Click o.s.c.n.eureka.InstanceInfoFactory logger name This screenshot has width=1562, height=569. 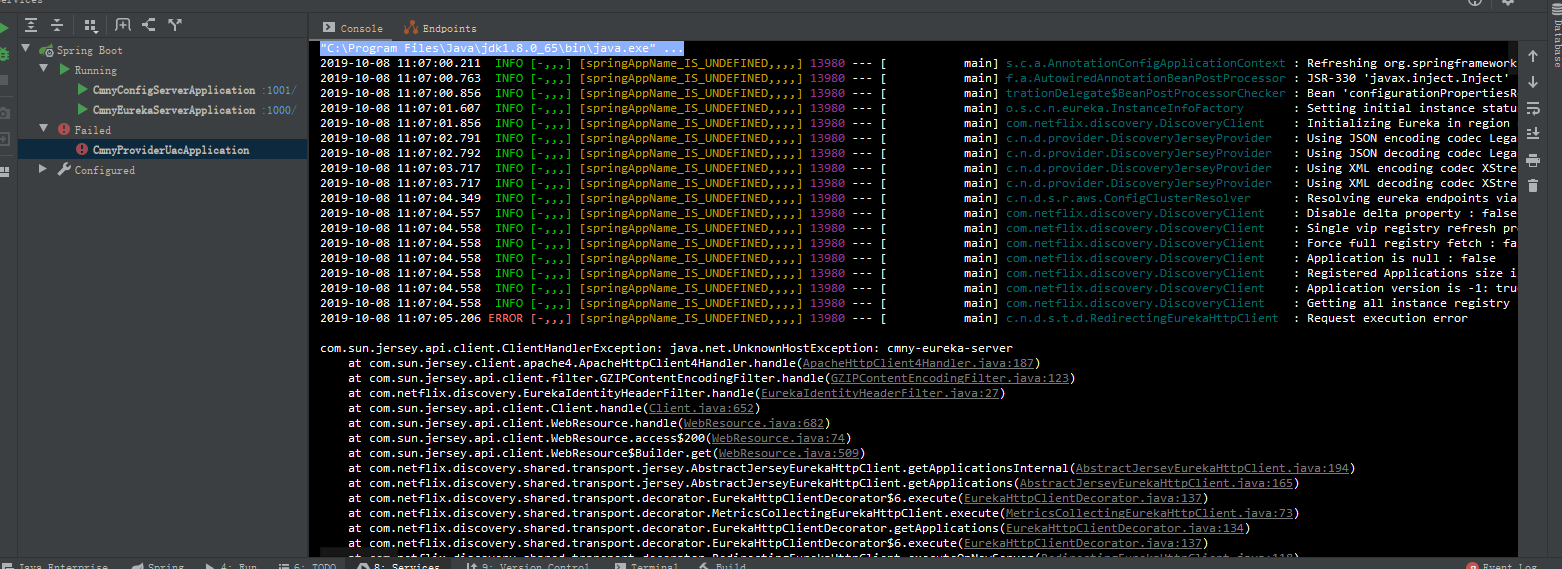1125,108
